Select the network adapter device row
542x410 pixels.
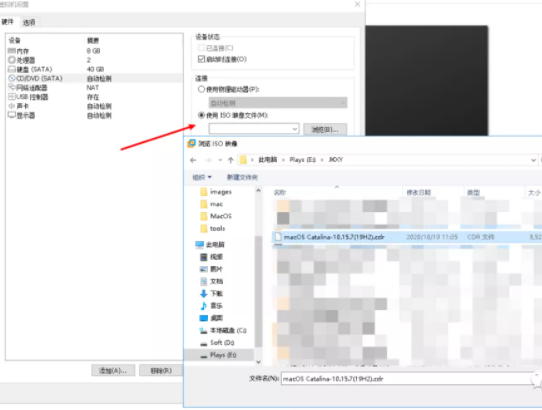(x=95, y=88)
